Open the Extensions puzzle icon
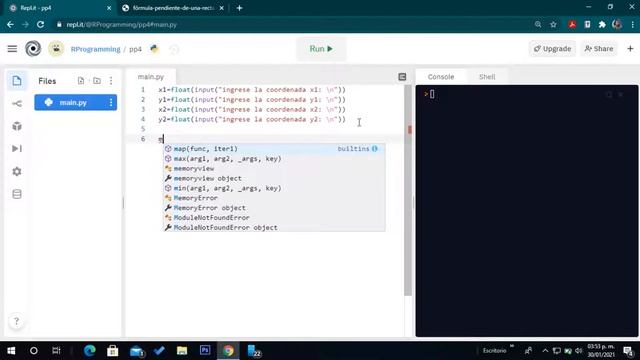This screenshot has height=360, width=640. pos(602,24)
